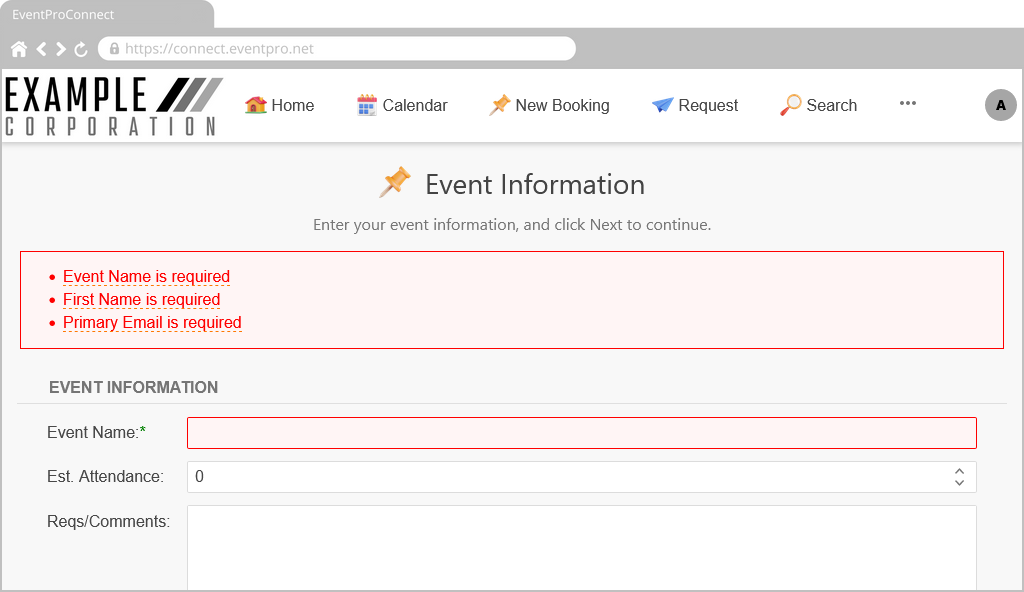The width and height of the screenshot is (1024, 592).
Task: Click the 'First Name is required' error link
Action: coord(142,299)
